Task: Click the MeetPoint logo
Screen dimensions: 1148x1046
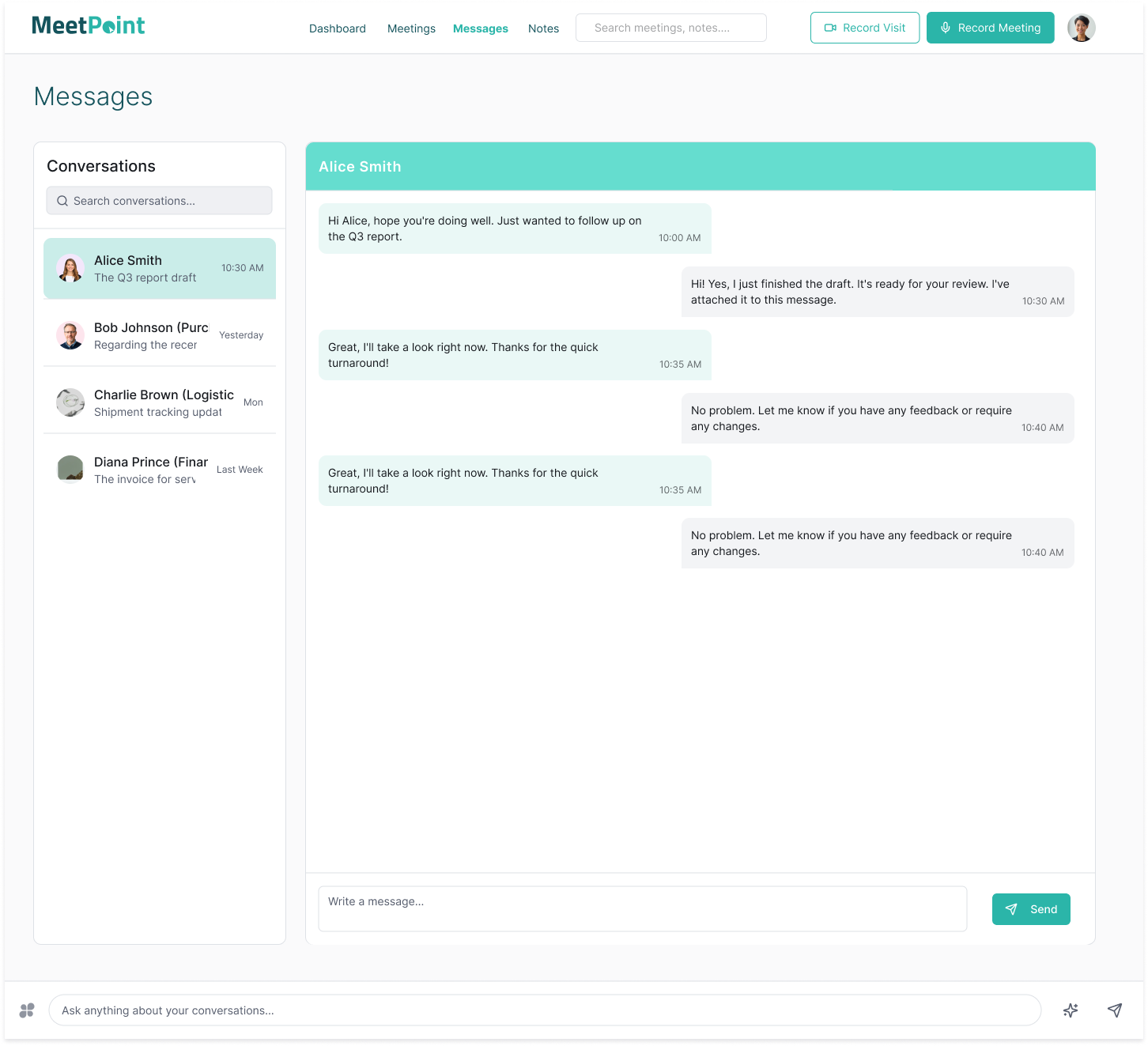Action: click(x=88, y=26)
